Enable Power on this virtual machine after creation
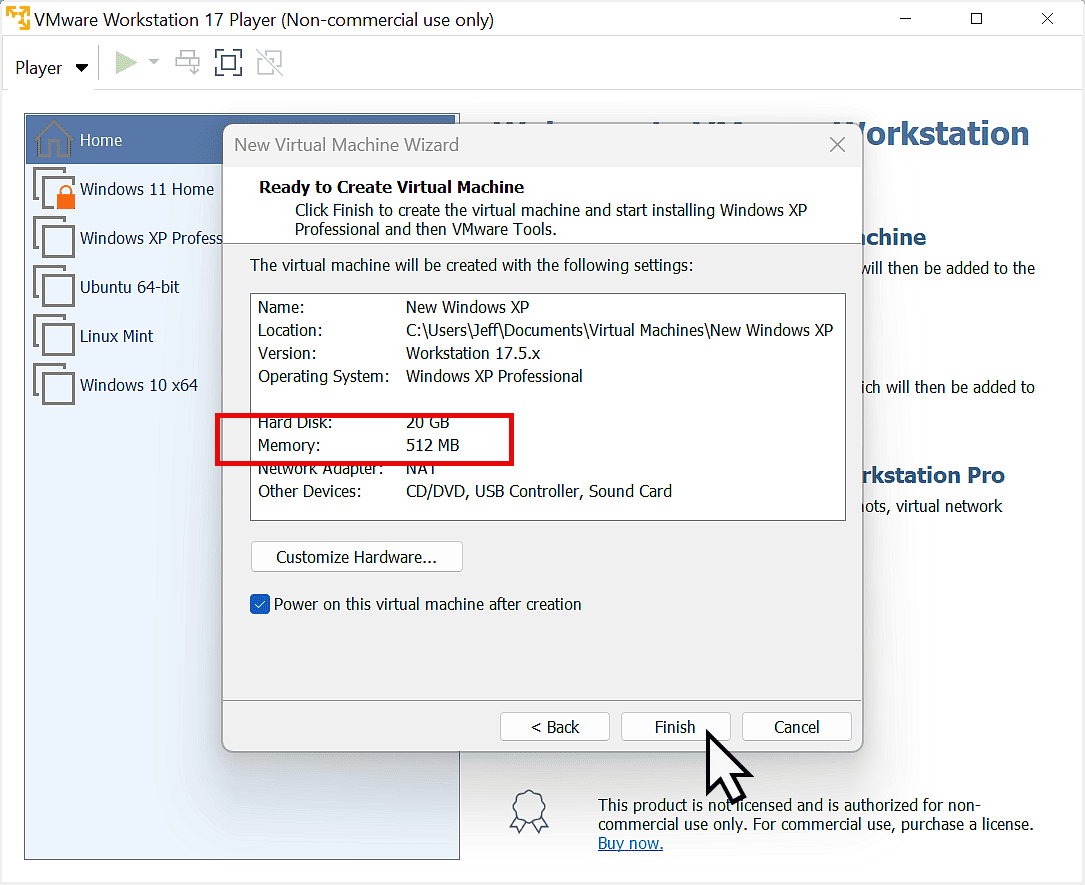1085x885 pixels. pyautogui.click(x=260, y=604)
